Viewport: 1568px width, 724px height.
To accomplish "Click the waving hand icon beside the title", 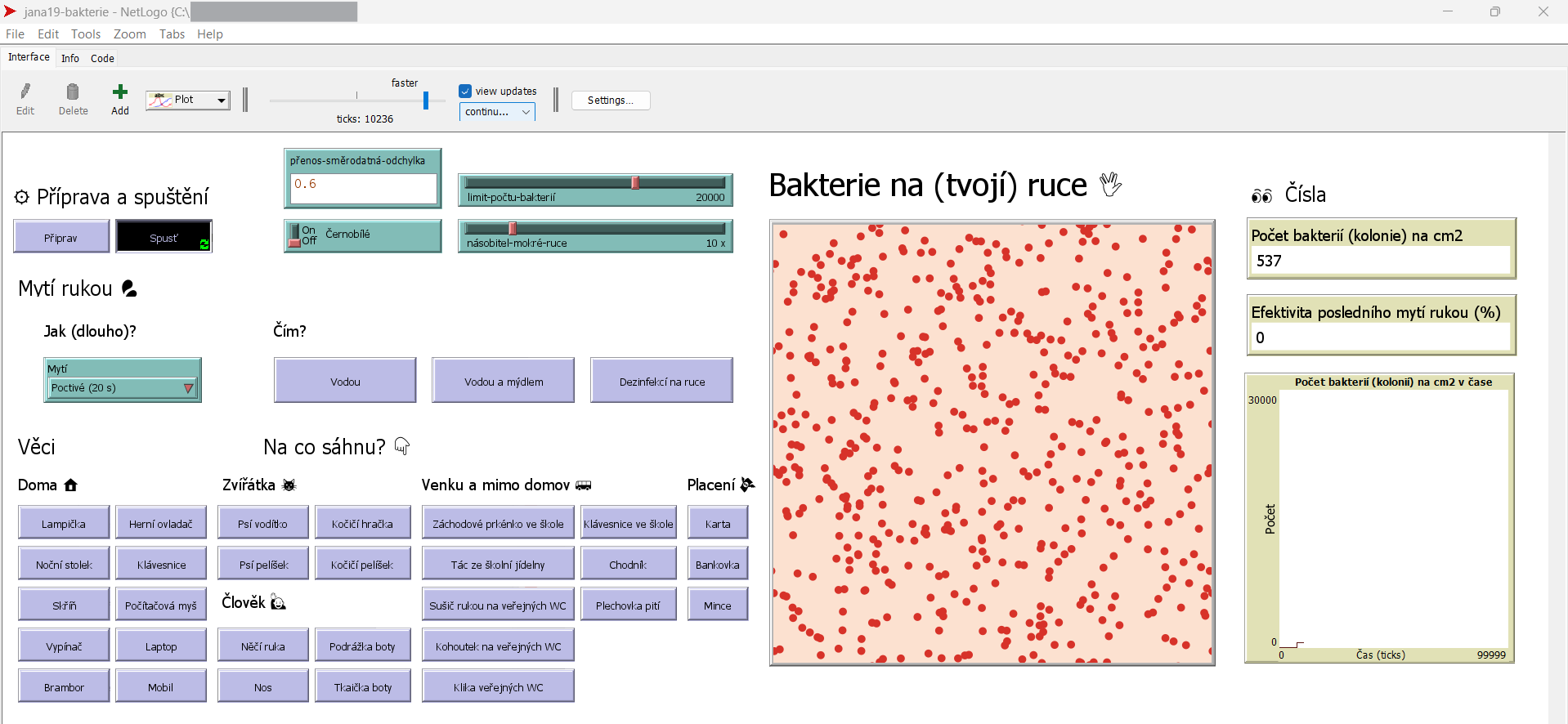I will point(1110,185).
